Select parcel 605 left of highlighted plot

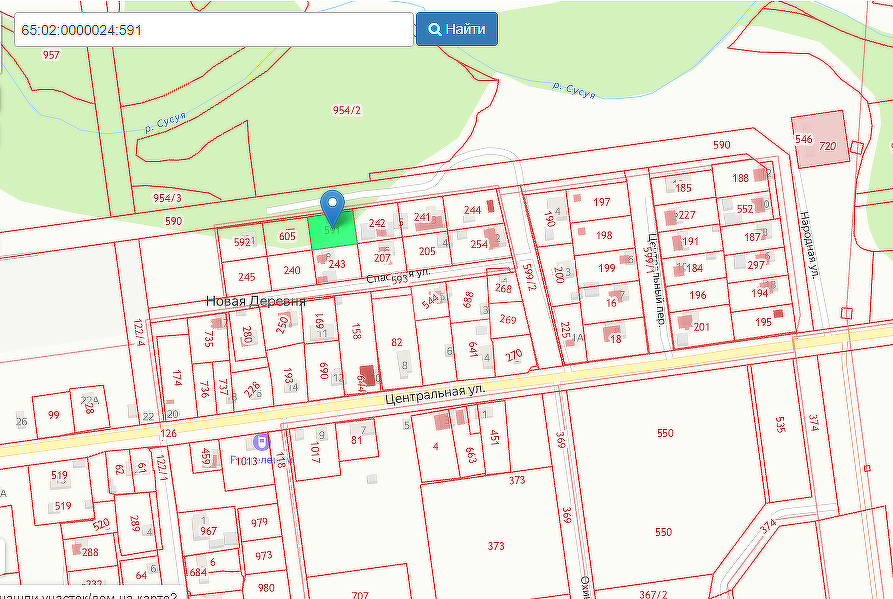(287, 236)
